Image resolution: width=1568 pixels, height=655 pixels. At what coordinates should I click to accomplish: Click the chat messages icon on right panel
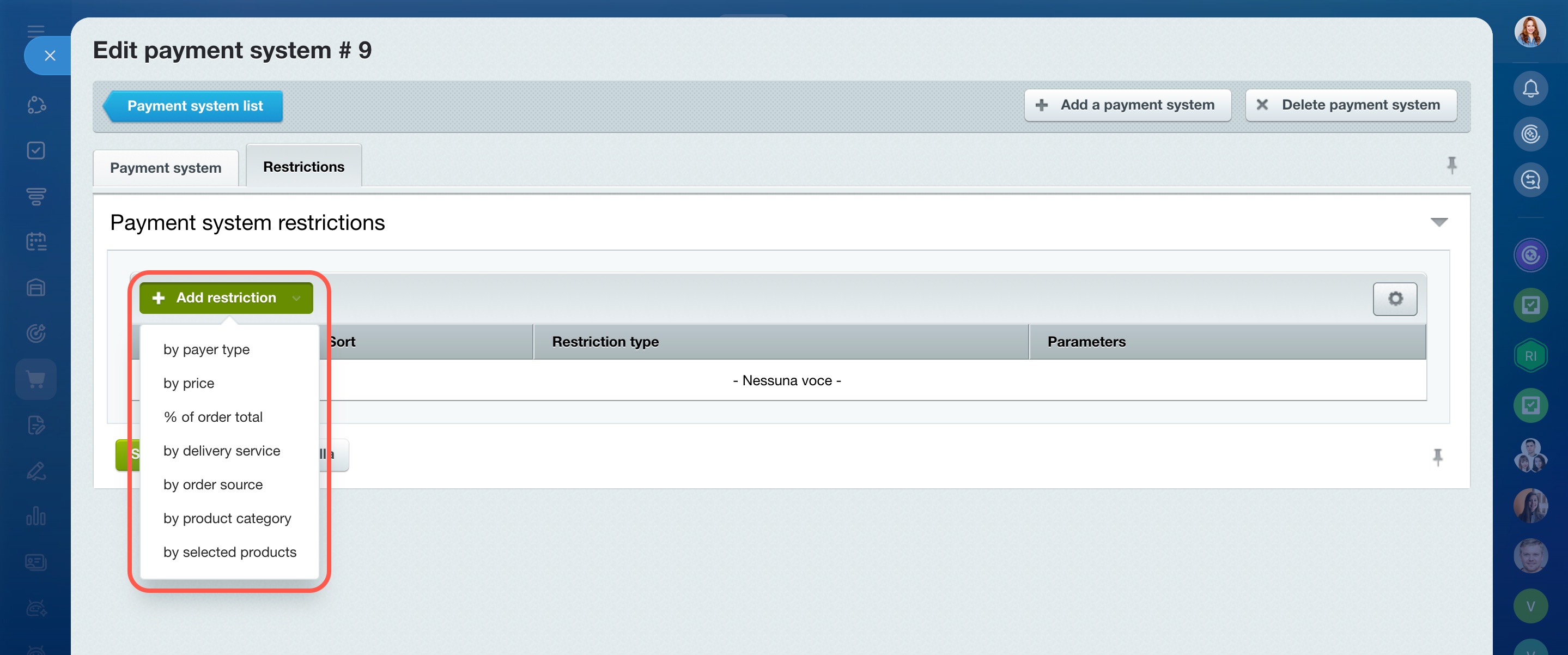pyautogui.click(x=1530, y=180)
